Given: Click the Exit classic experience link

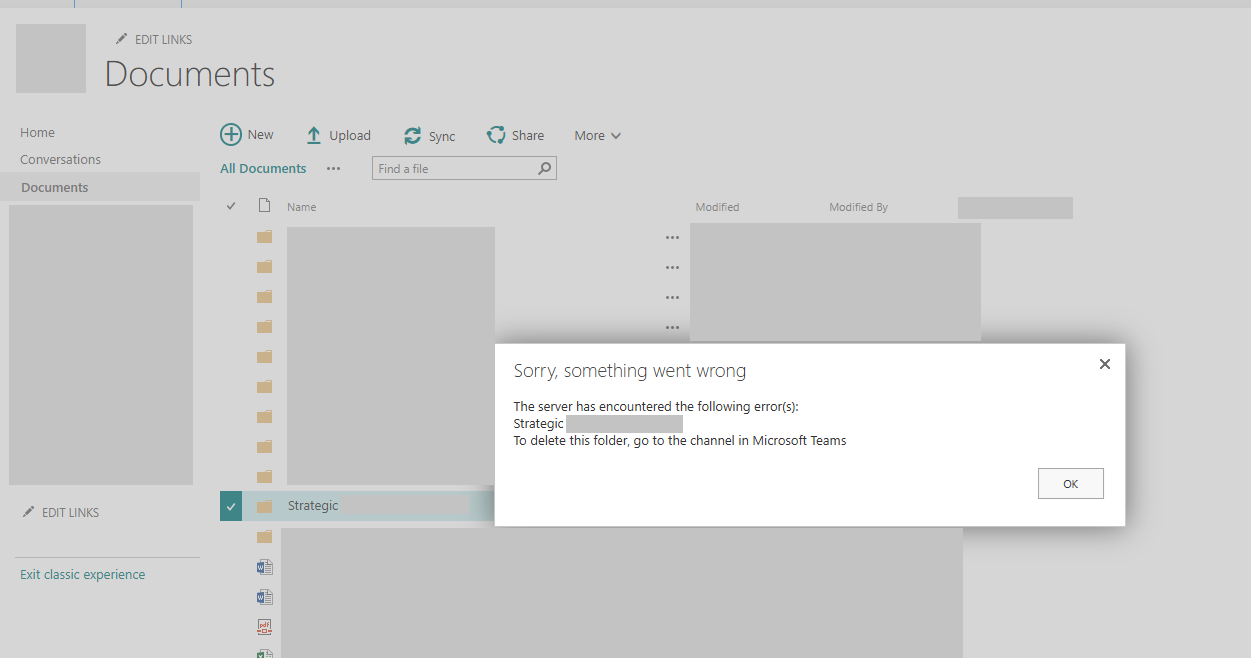Looking at the screenshot, I should [x=82, y=574].
